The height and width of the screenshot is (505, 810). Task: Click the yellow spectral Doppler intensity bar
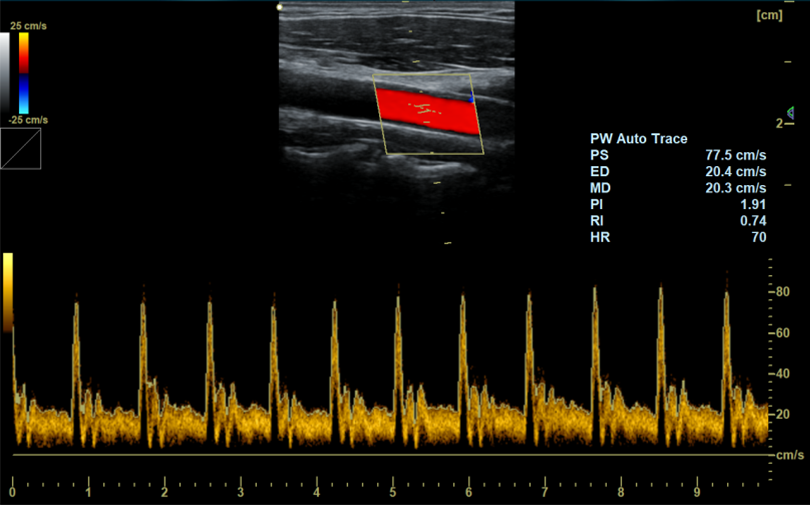[x=8, y=290]
